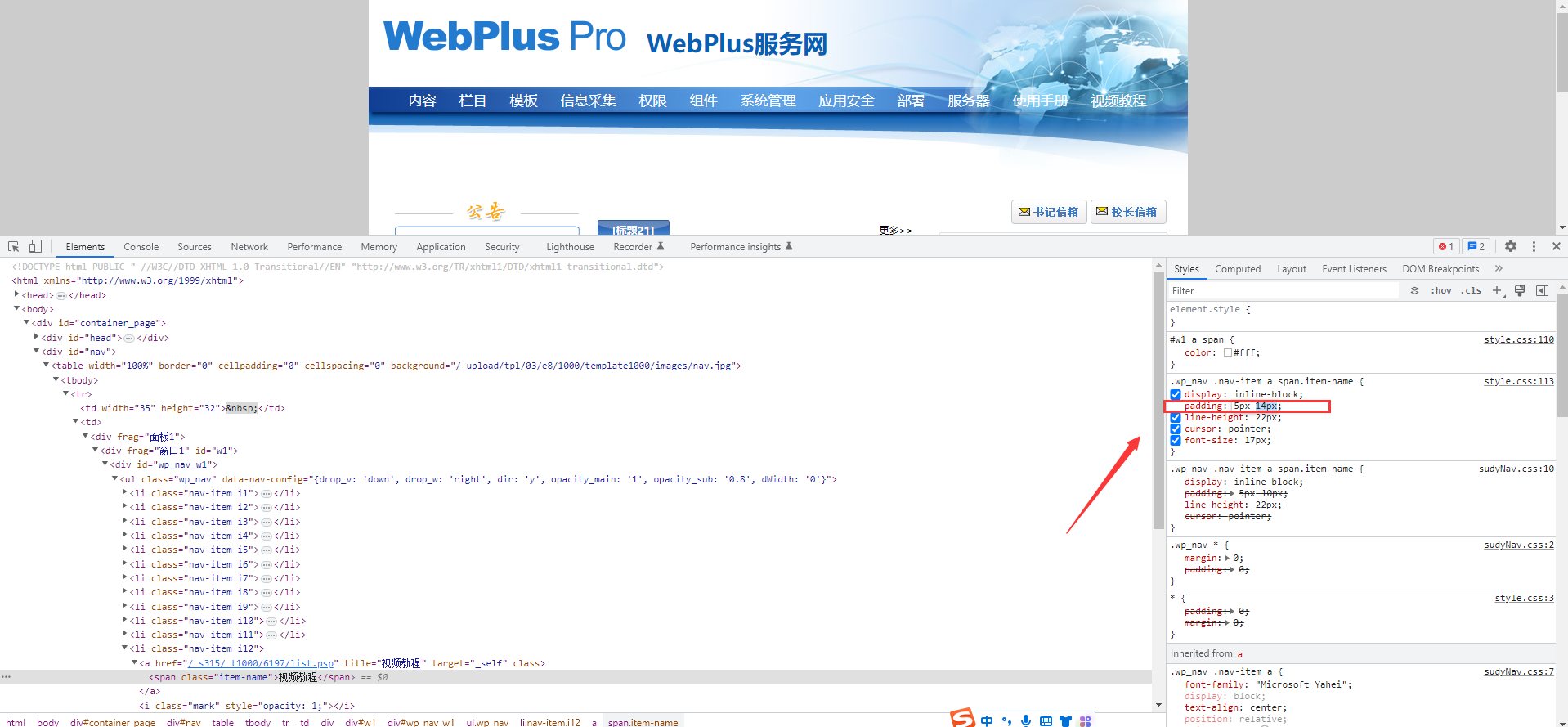Open the Computed tab
The image size is (1568, 727).
tap(1237, 269)
